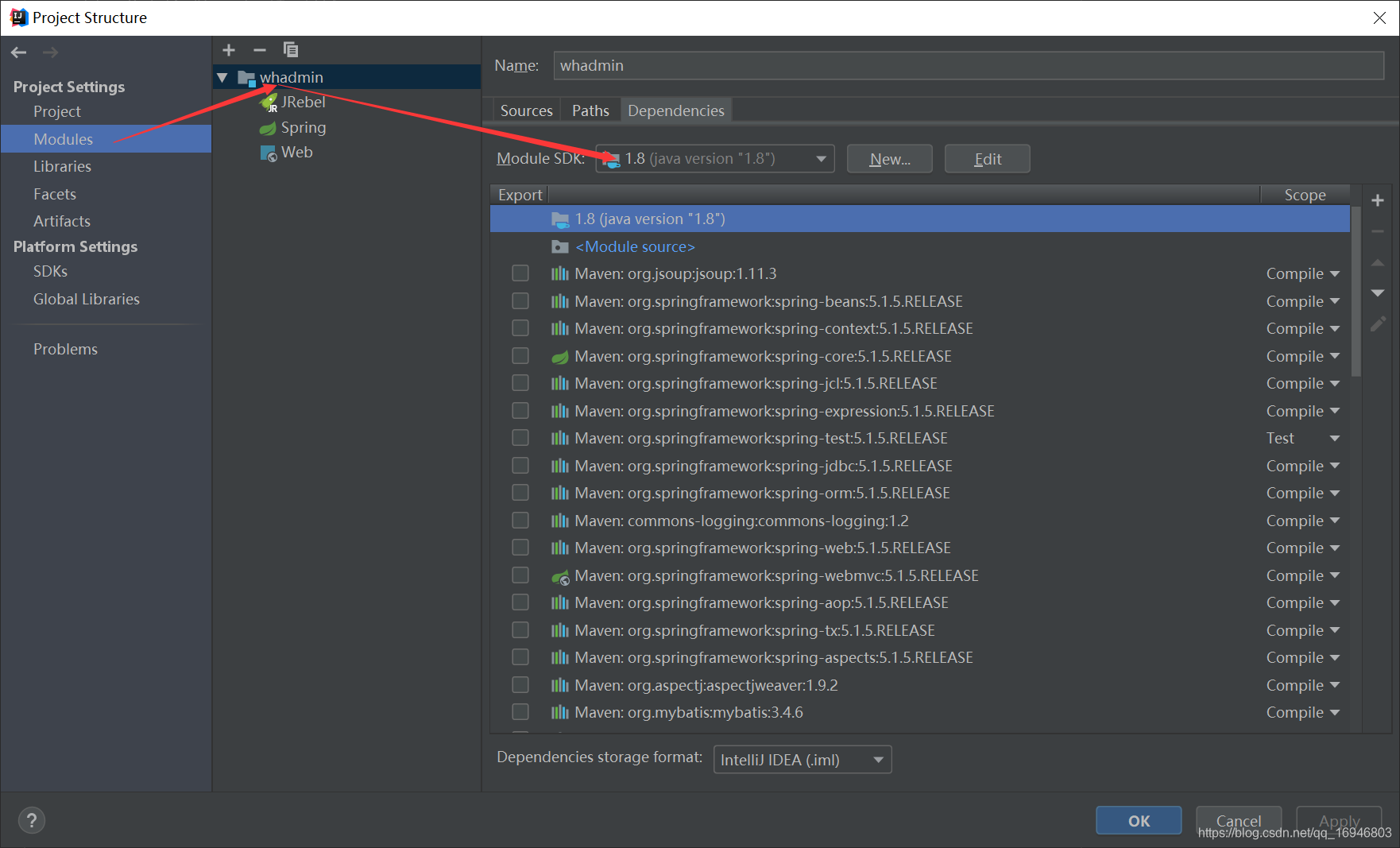1400x848 pixels.
Task: Copy the whadmin module via copy icon
Action: pos(291,49)
